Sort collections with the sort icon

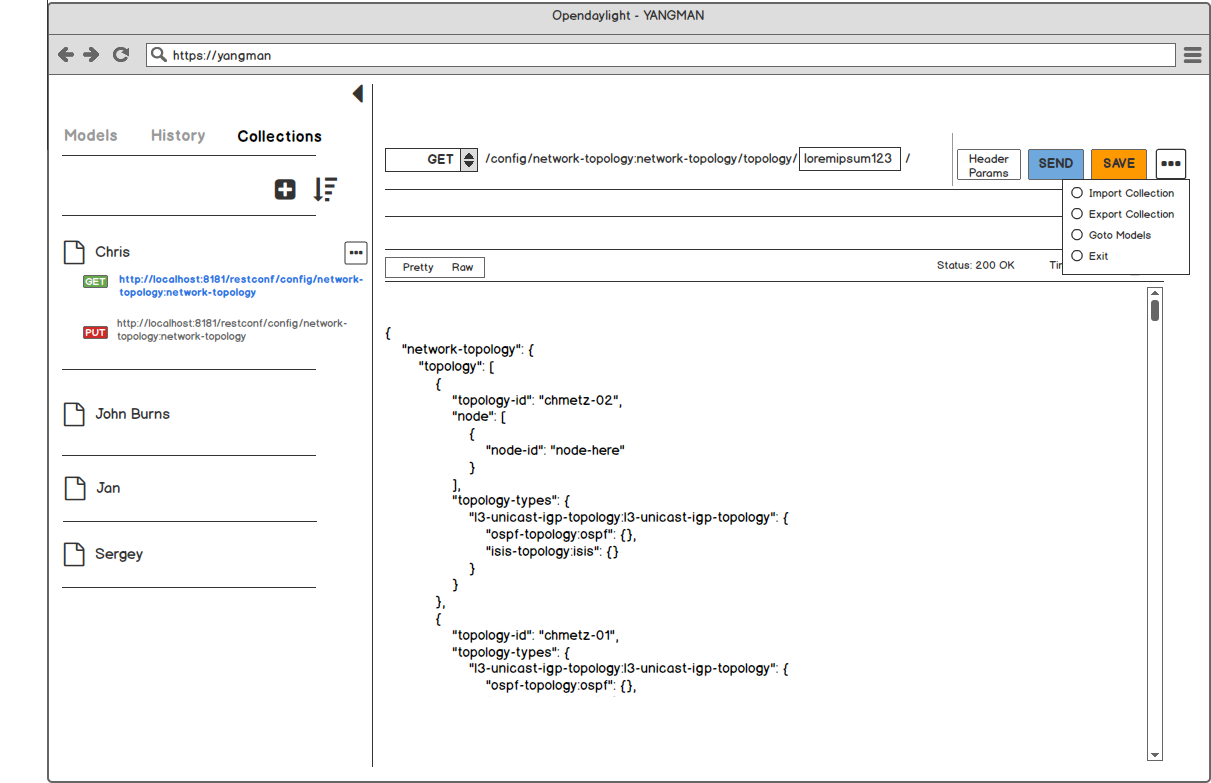tap(325, 189)
